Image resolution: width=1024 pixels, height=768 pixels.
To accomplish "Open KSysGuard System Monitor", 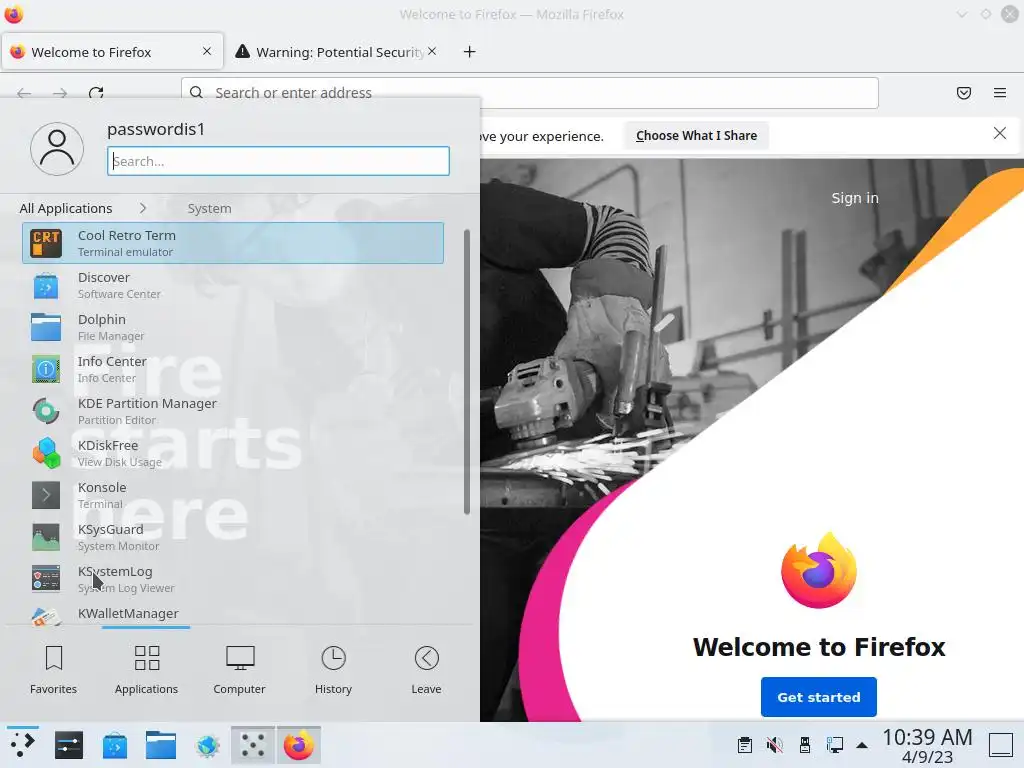I will [x=232, y=537].
